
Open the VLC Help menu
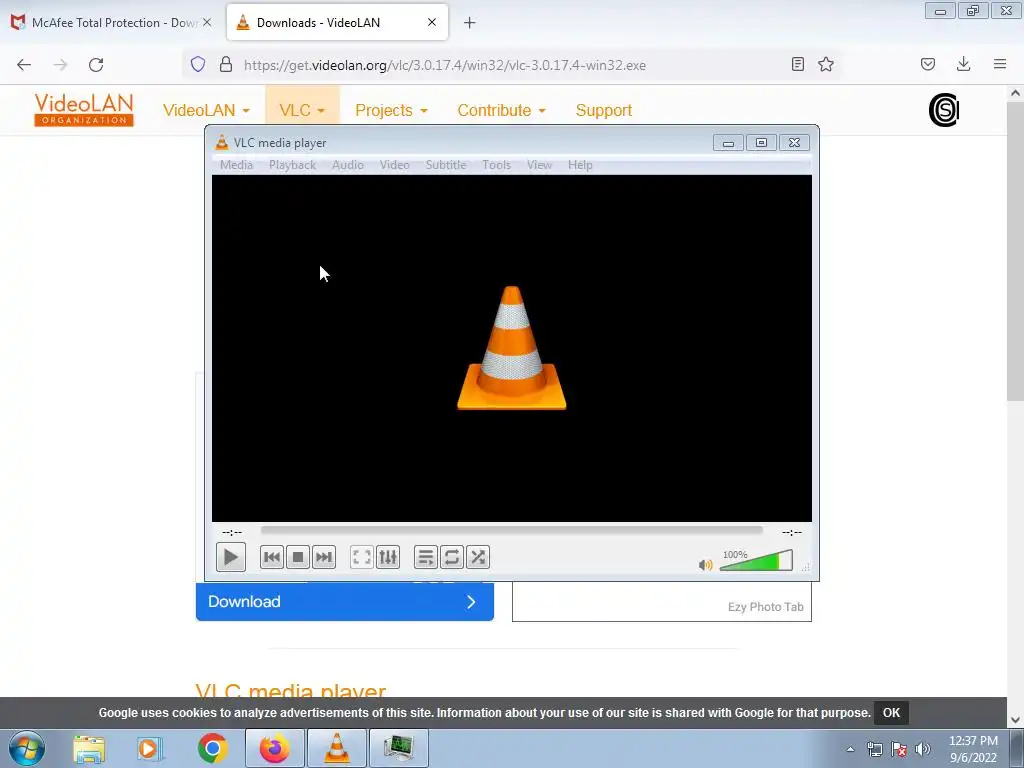click(580, 165)
